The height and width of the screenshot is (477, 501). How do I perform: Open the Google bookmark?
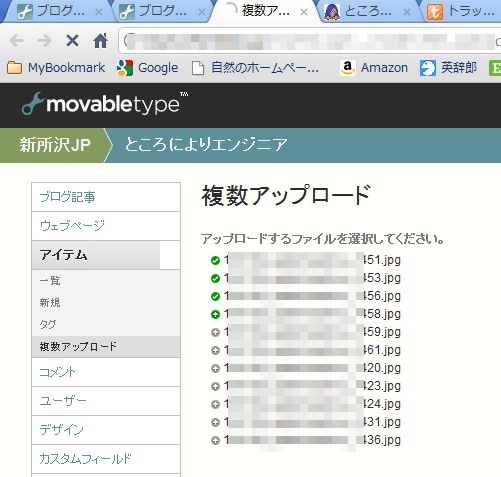[x=148, y=68]
